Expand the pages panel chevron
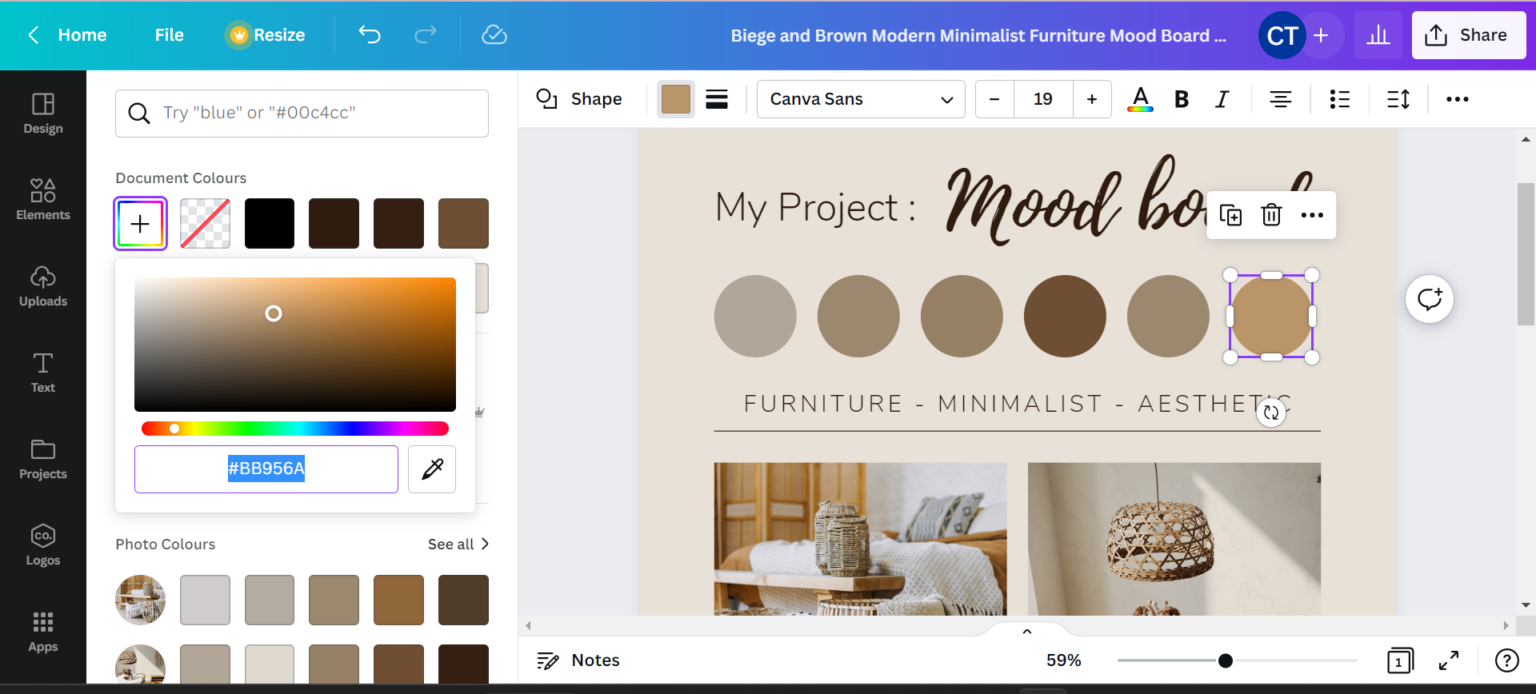The height and width of the screenshot is (694, 1536). tap(1026, 631)
